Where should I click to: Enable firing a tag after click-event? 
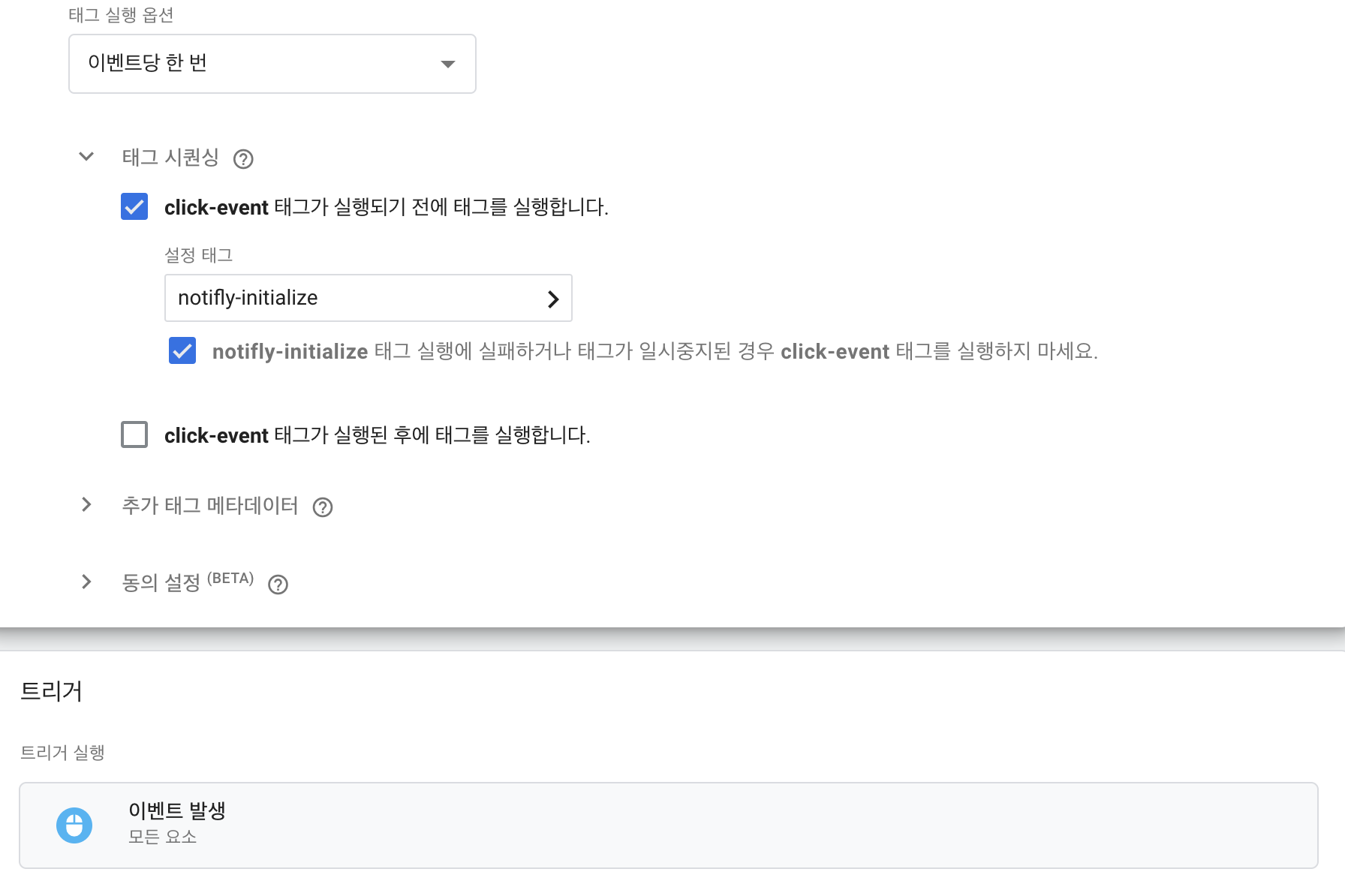(134, 434)
